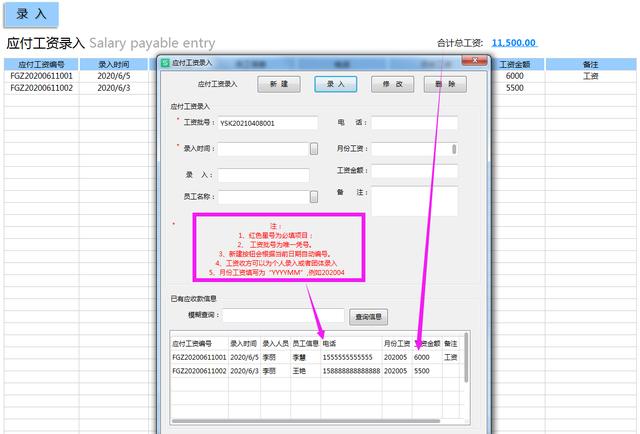Click date 2020/6/3 in the background sheet

pos(113,88)
